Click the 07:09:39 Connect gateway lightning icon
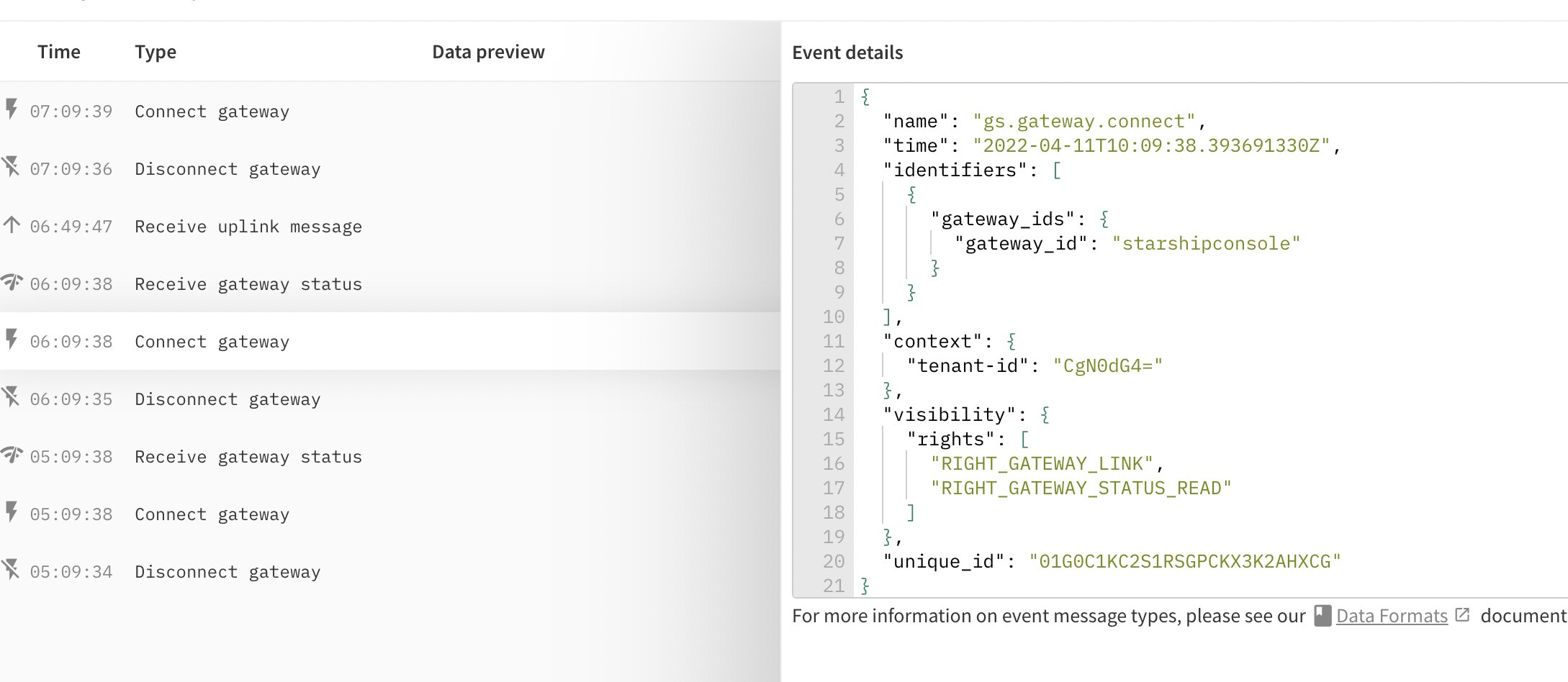Viewport: 1568px width, 682px height. (11, 109)
